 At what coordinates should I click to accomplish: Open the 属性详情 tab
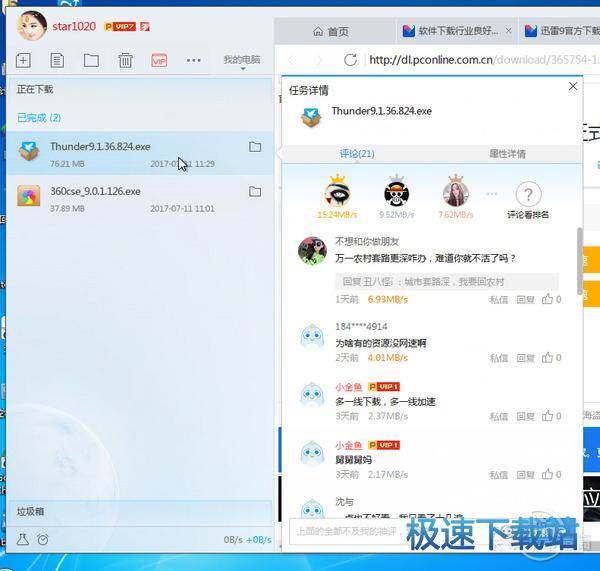(507, 153)
